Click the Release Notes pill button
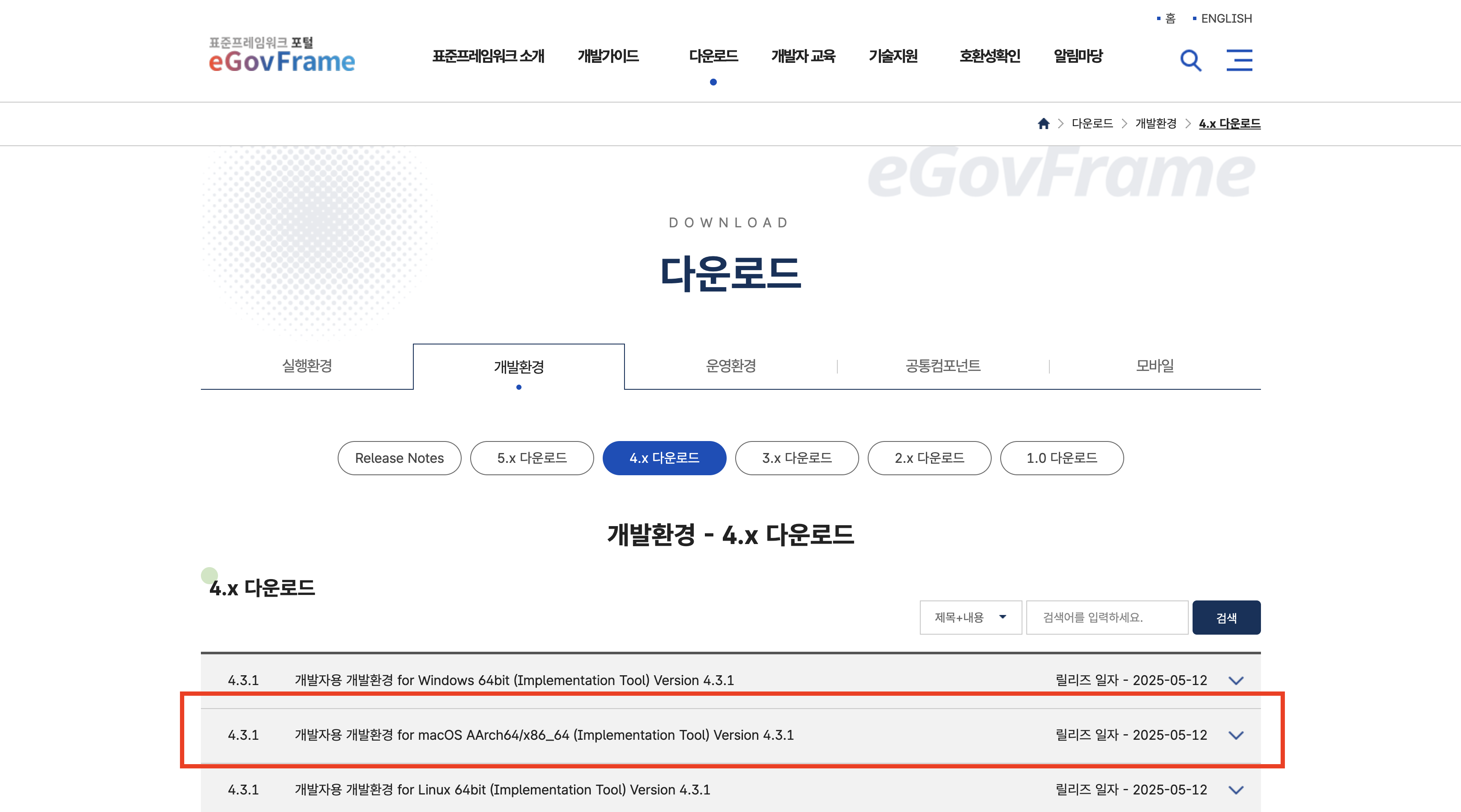 click(x=399, y=458)
